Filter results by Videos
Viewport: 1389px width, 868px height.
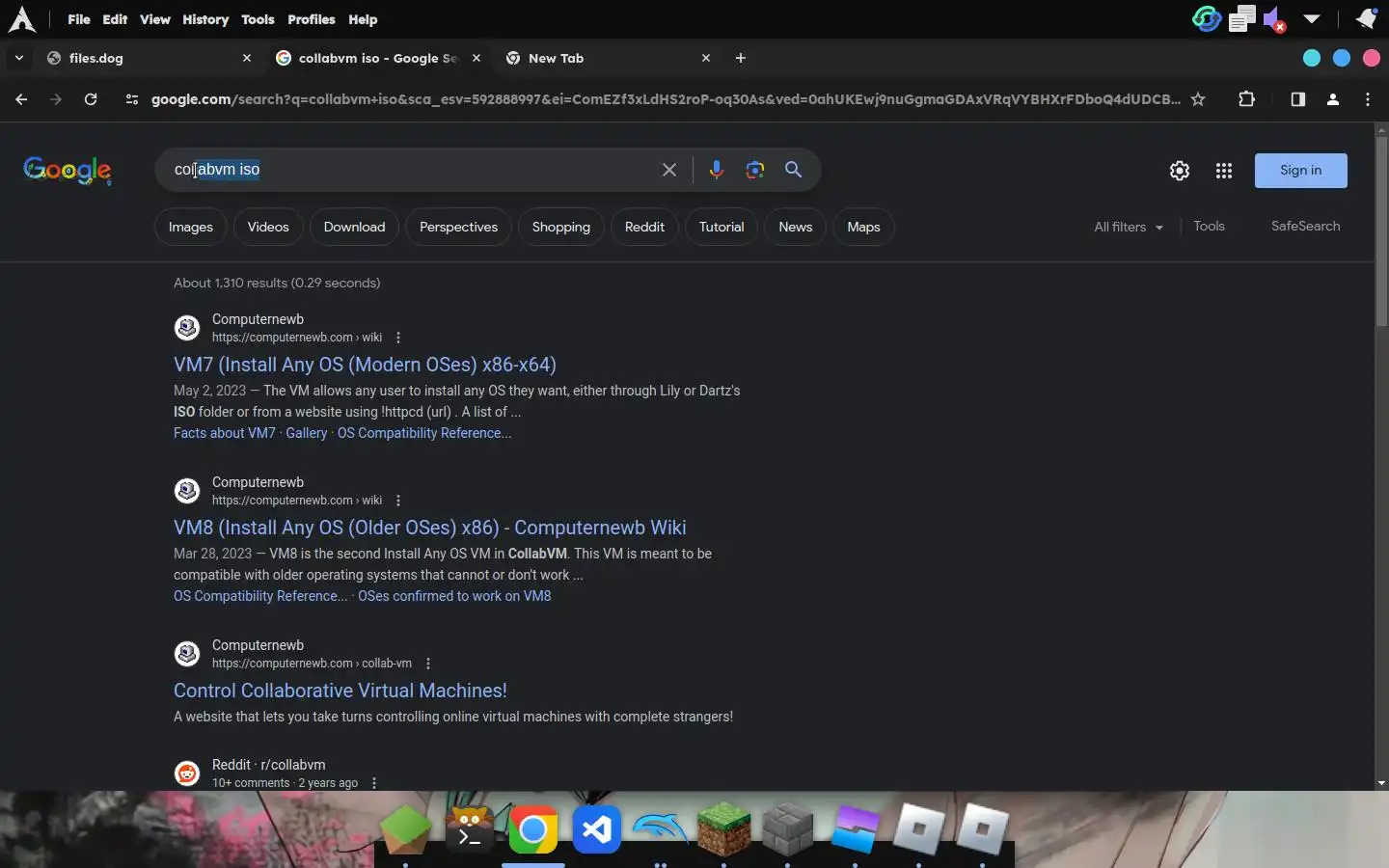268,227
